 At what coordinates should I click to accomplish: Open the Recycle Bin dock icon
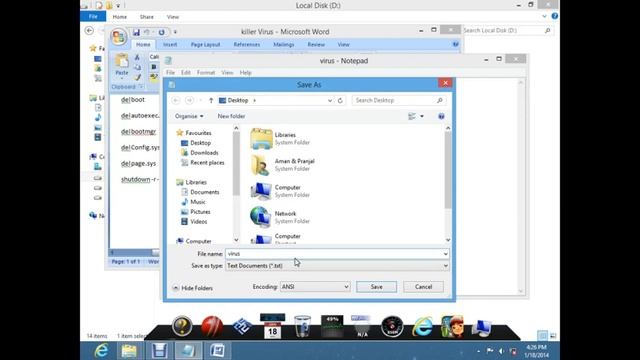coord(302,327)
